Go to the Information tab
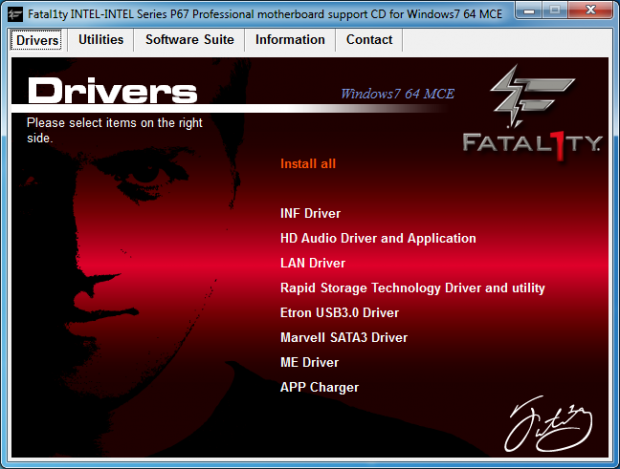The image size is (620, 469). [x=290, y=40]
